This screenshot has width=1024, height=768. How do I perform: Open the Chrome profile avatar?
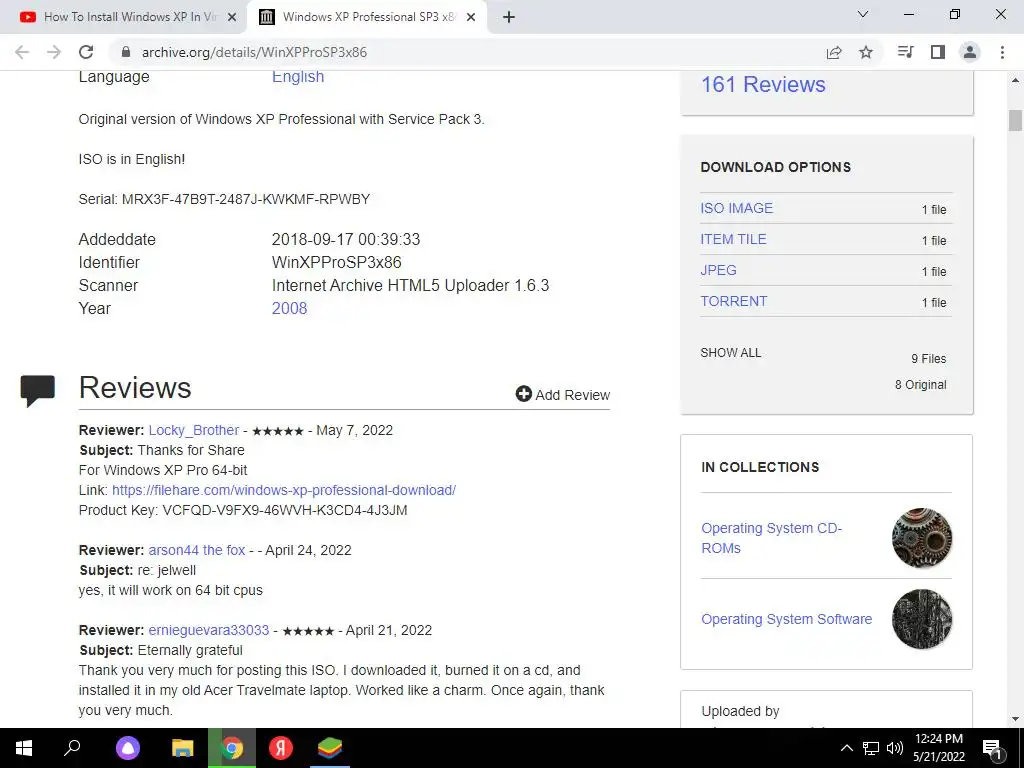970,52
